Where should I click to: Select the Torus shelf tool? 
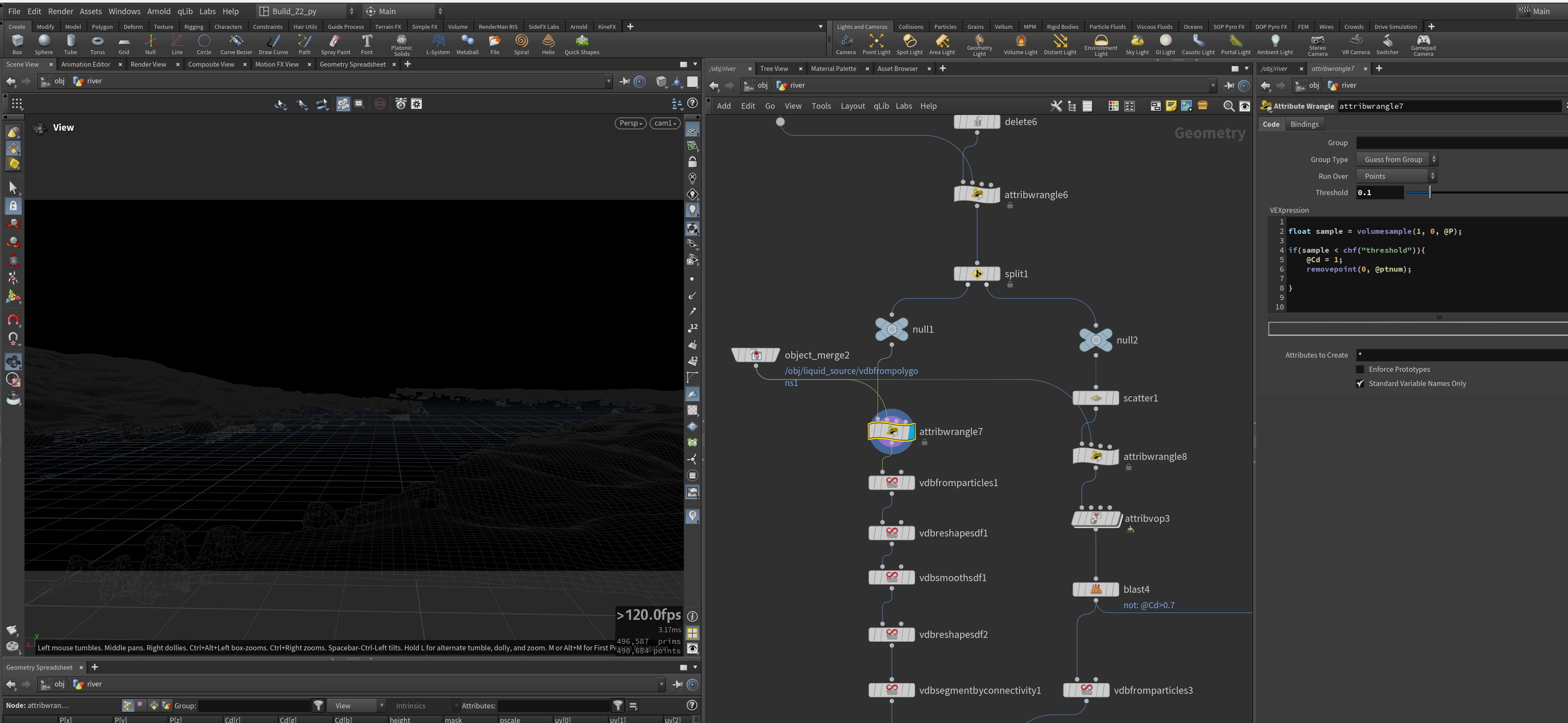click(x=98, y=44)
